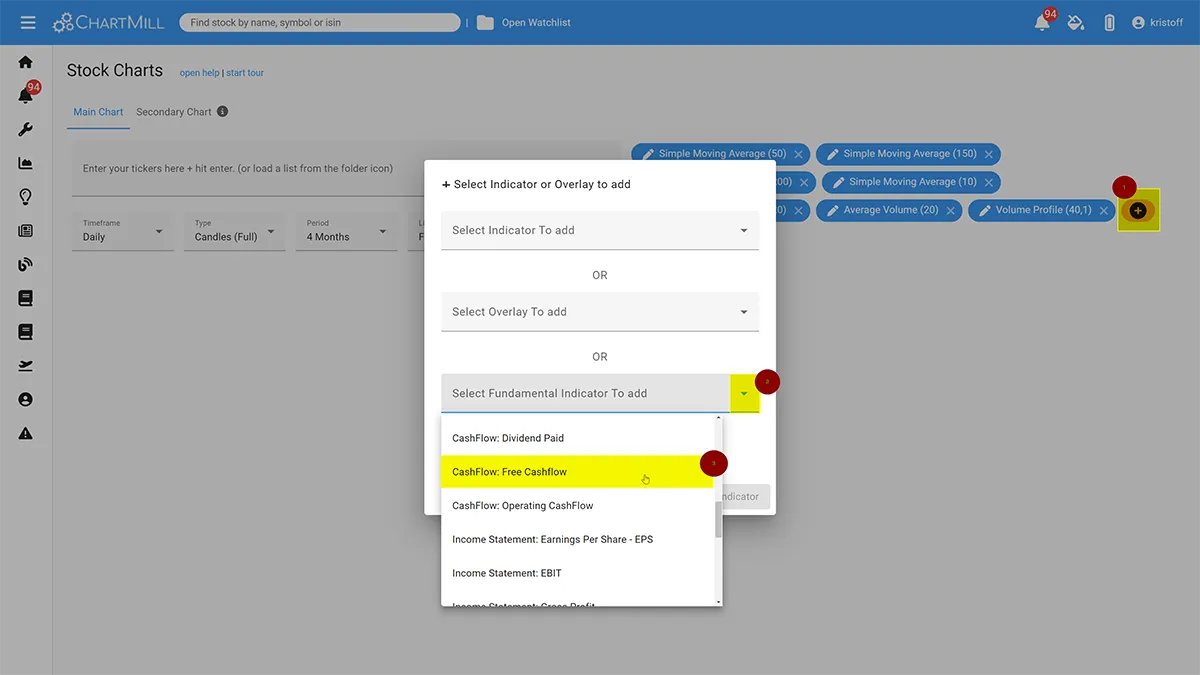Choose CashFlow: Dividend Paid option
This screenshot has height=675, width=1200.
point(577,438)
